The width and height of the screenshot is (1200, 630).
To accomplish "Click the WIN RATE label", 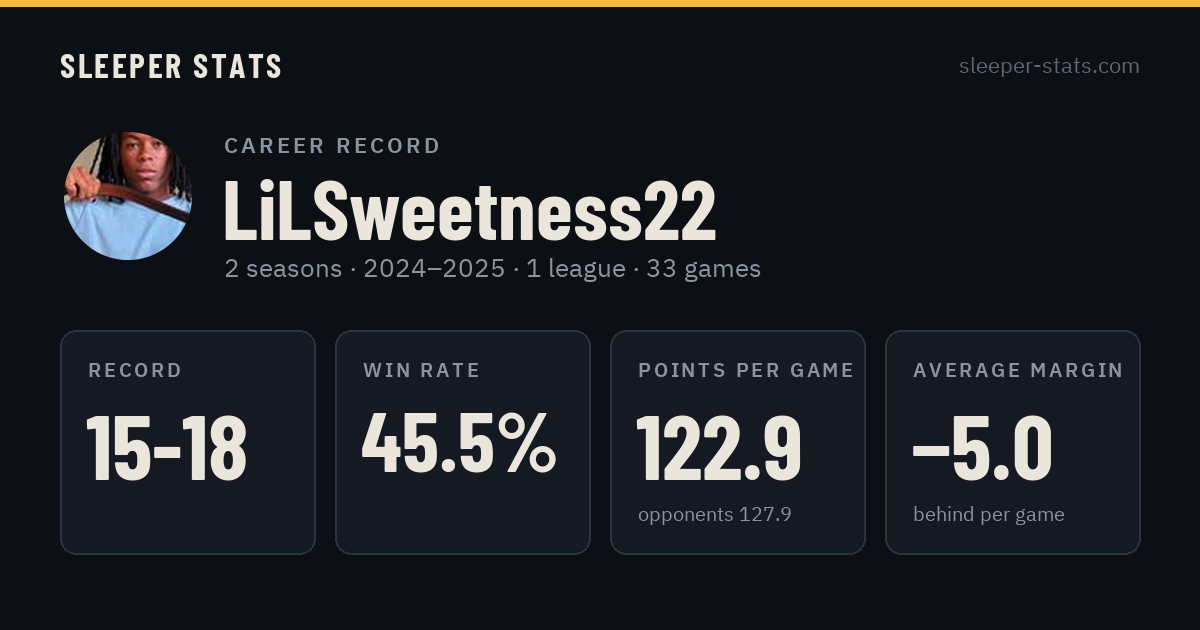I will 422,371.
